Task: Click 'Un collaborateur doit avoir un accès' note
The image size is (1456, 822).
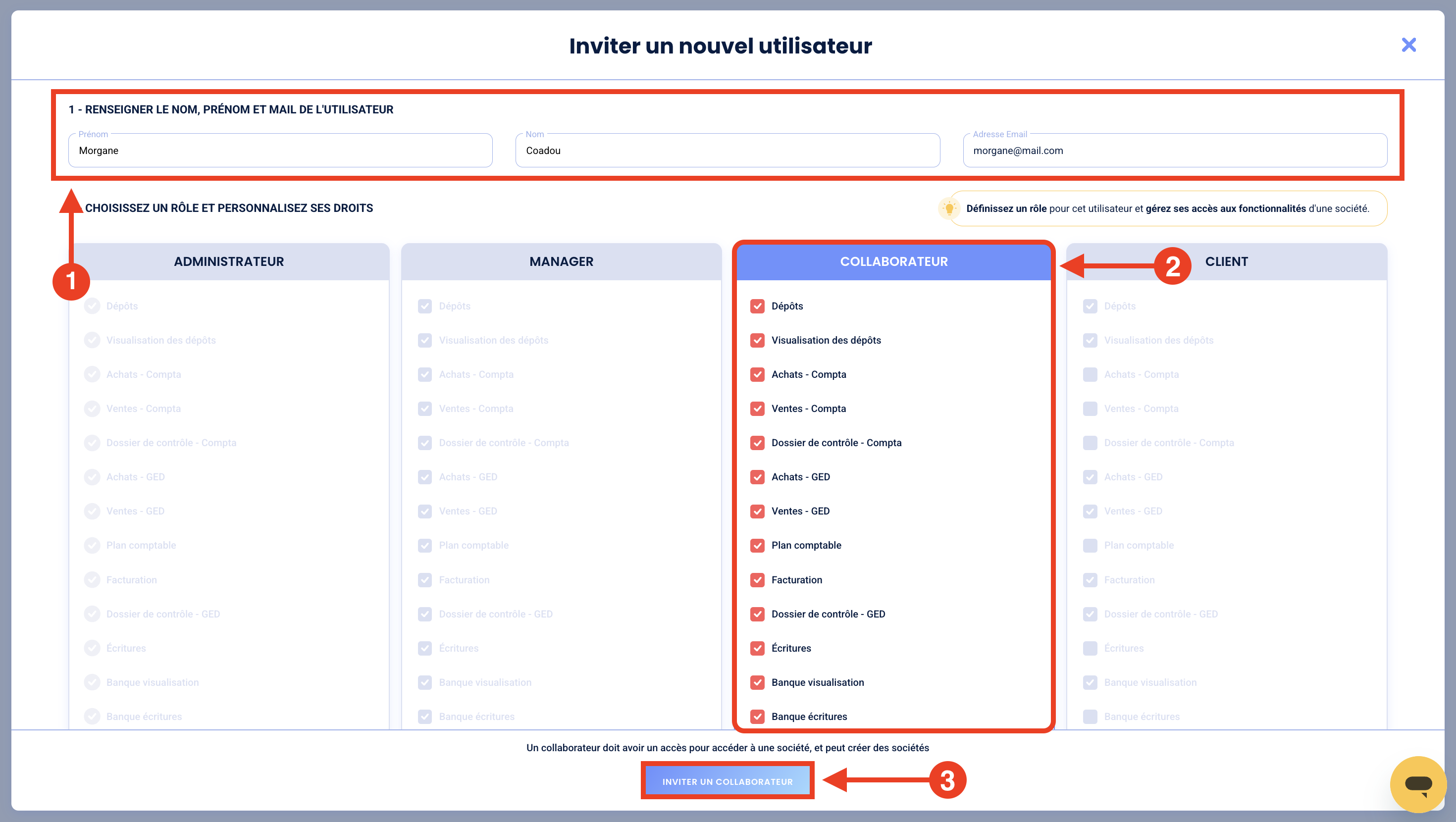Action: point(728,748)
